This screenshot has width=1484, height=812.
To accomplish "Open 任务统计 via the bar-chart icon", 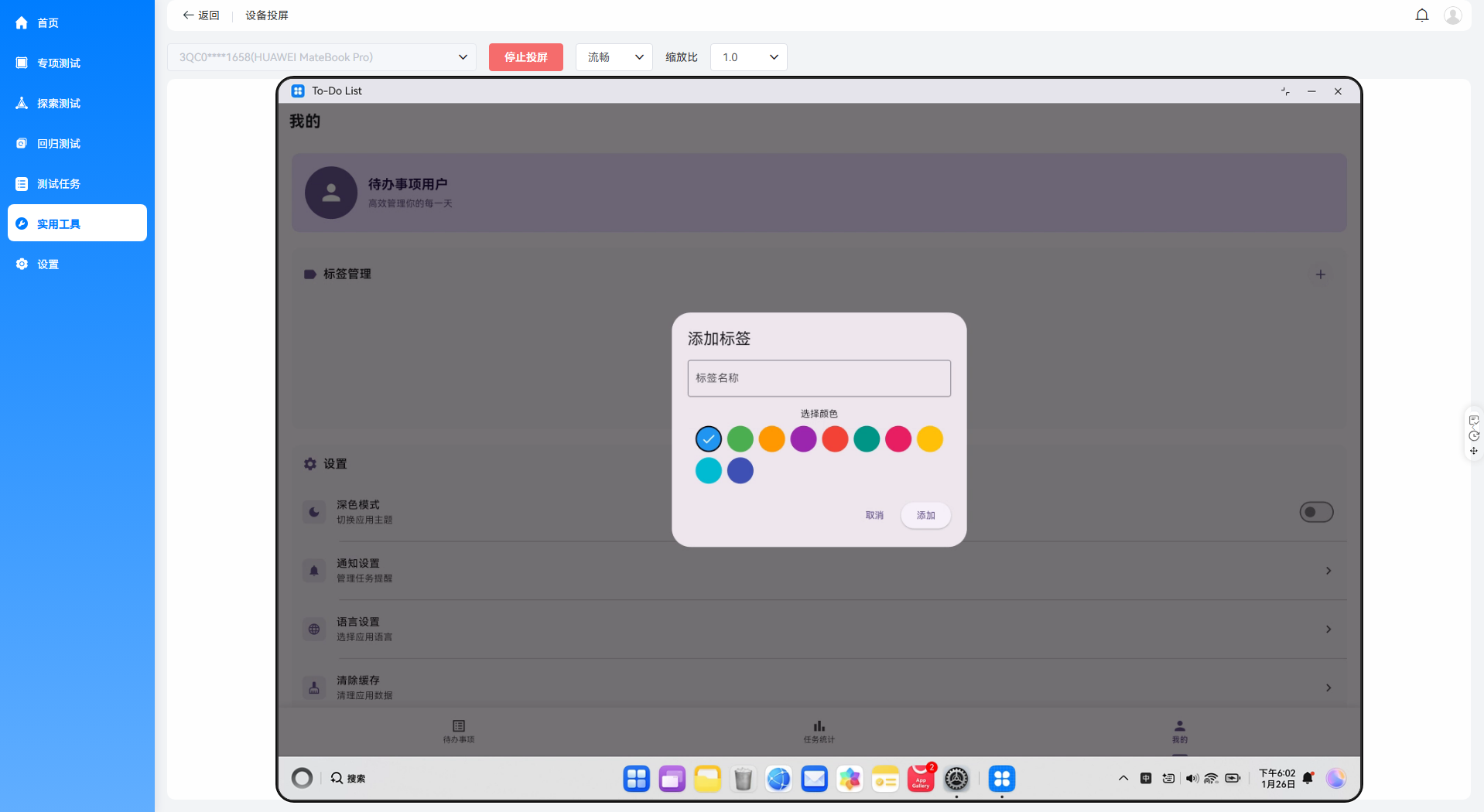I will [x=818, y=725].
